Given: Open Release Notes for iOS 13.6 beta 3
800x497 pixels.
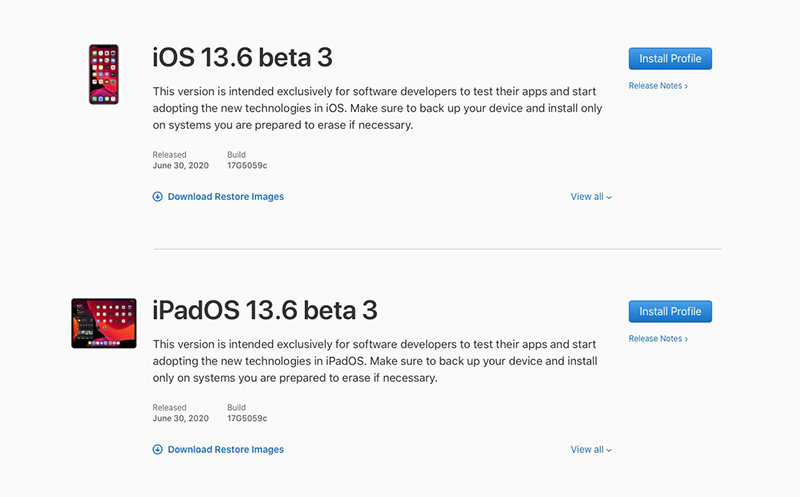Looking at the screenshot, I should [657, 86].
